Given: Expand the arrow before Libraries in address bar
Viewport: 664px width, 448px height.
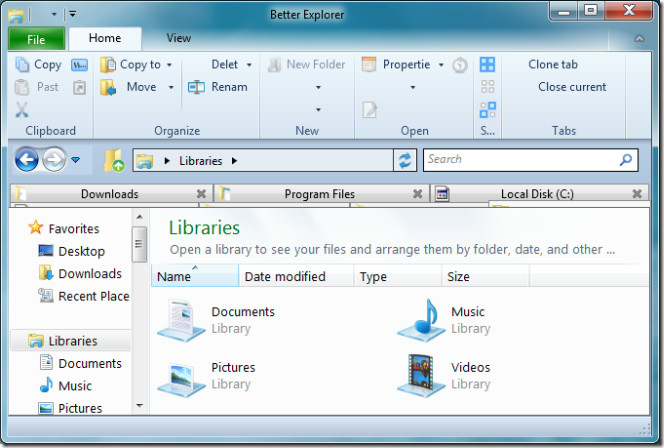Looking at the screenshot, I should pyautogui.click(x=167, y=161).
